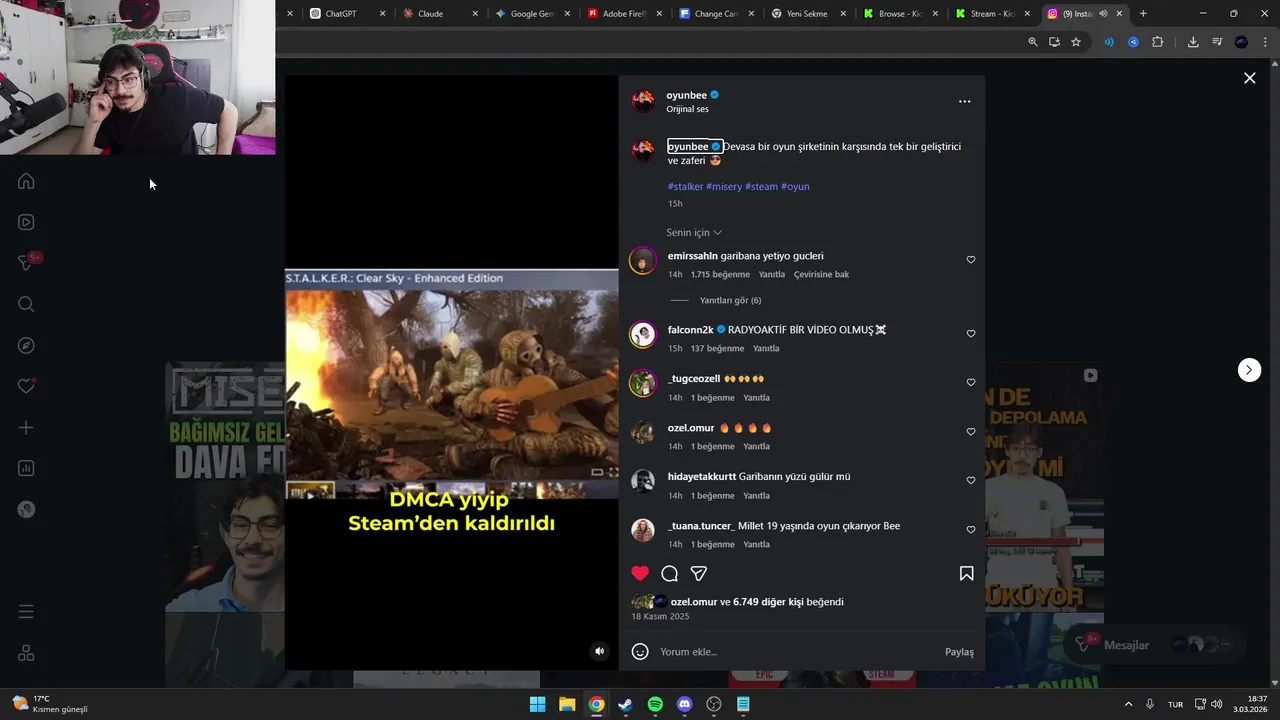
Task: Go to the next post arrow
Action: 1249,370
